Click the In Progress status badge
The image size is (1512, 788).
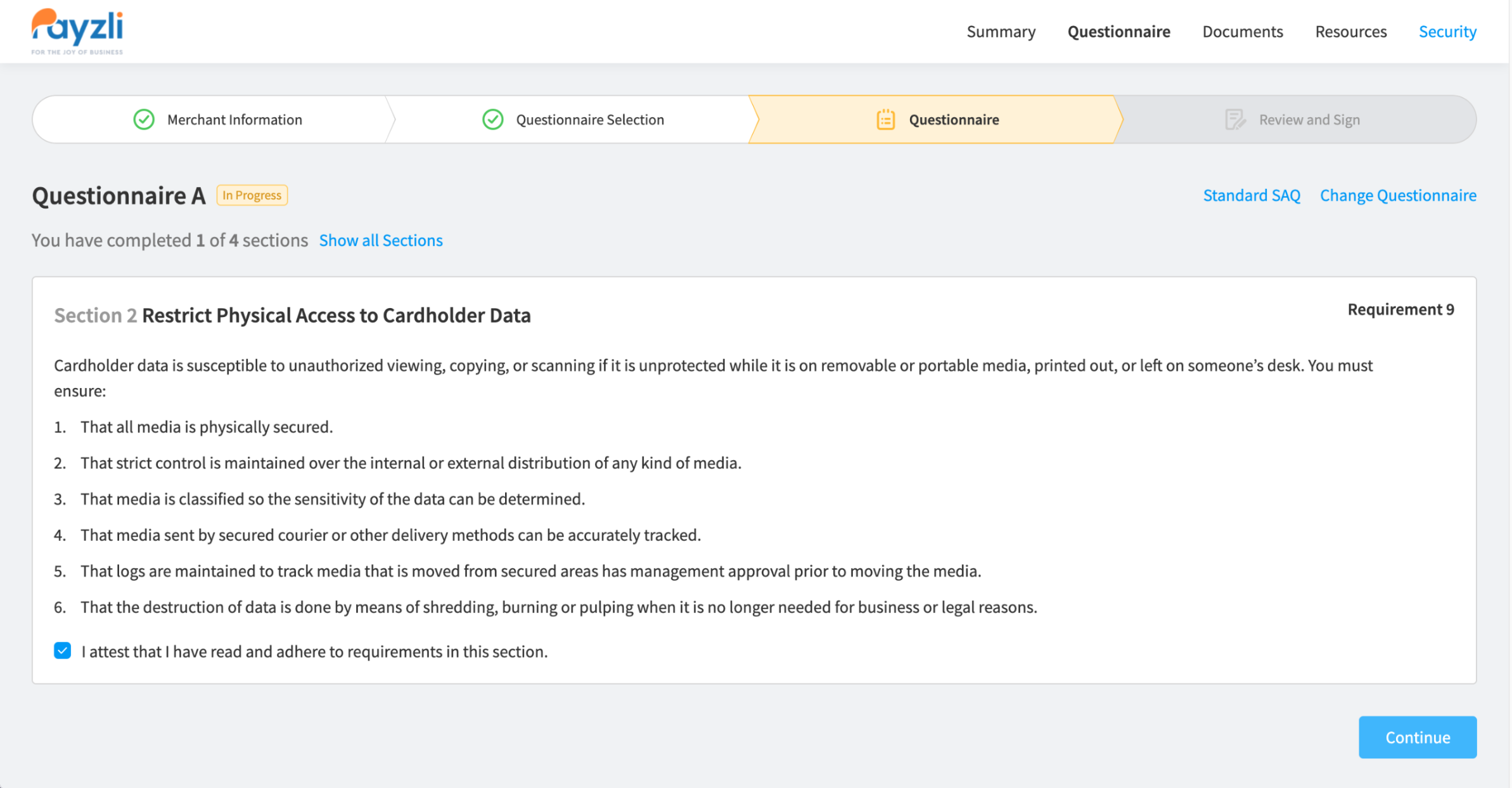[252, 195]
